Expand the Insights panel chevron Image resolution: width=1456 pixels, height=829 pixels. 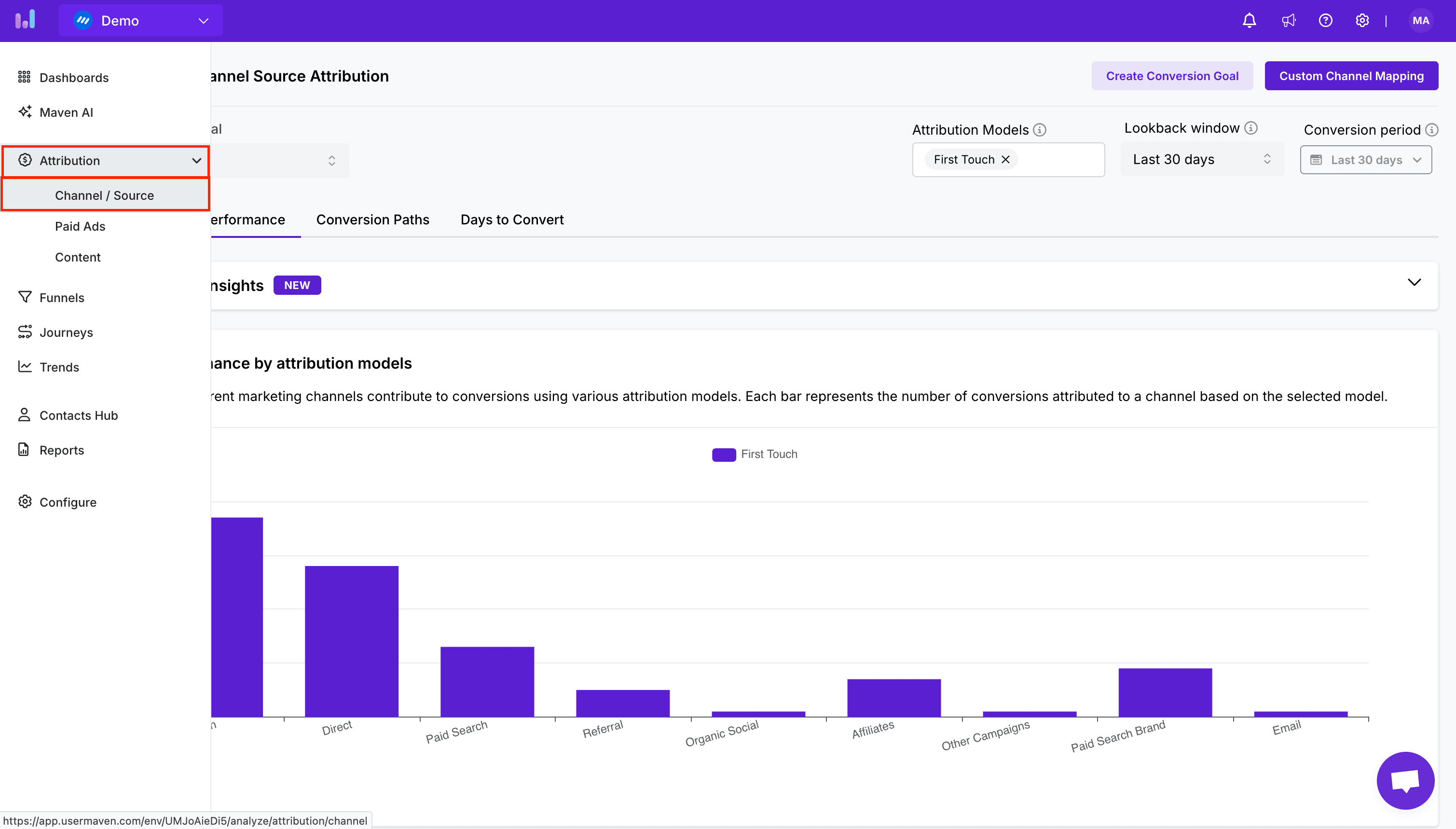pos(1414,282)
